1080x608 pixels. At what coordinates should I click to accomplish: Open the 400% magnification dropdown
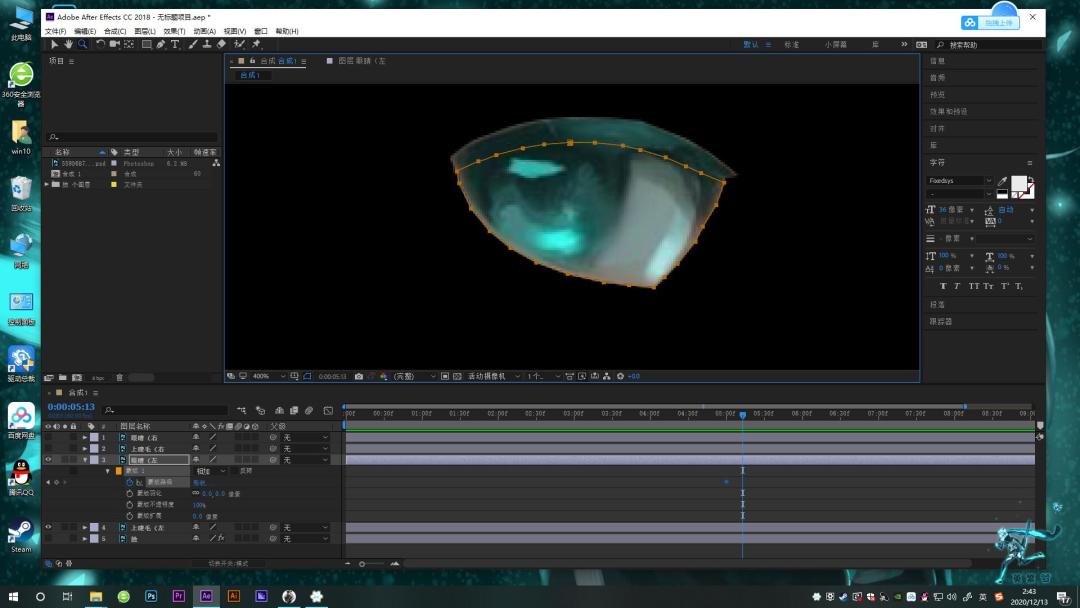pos(269,377)
